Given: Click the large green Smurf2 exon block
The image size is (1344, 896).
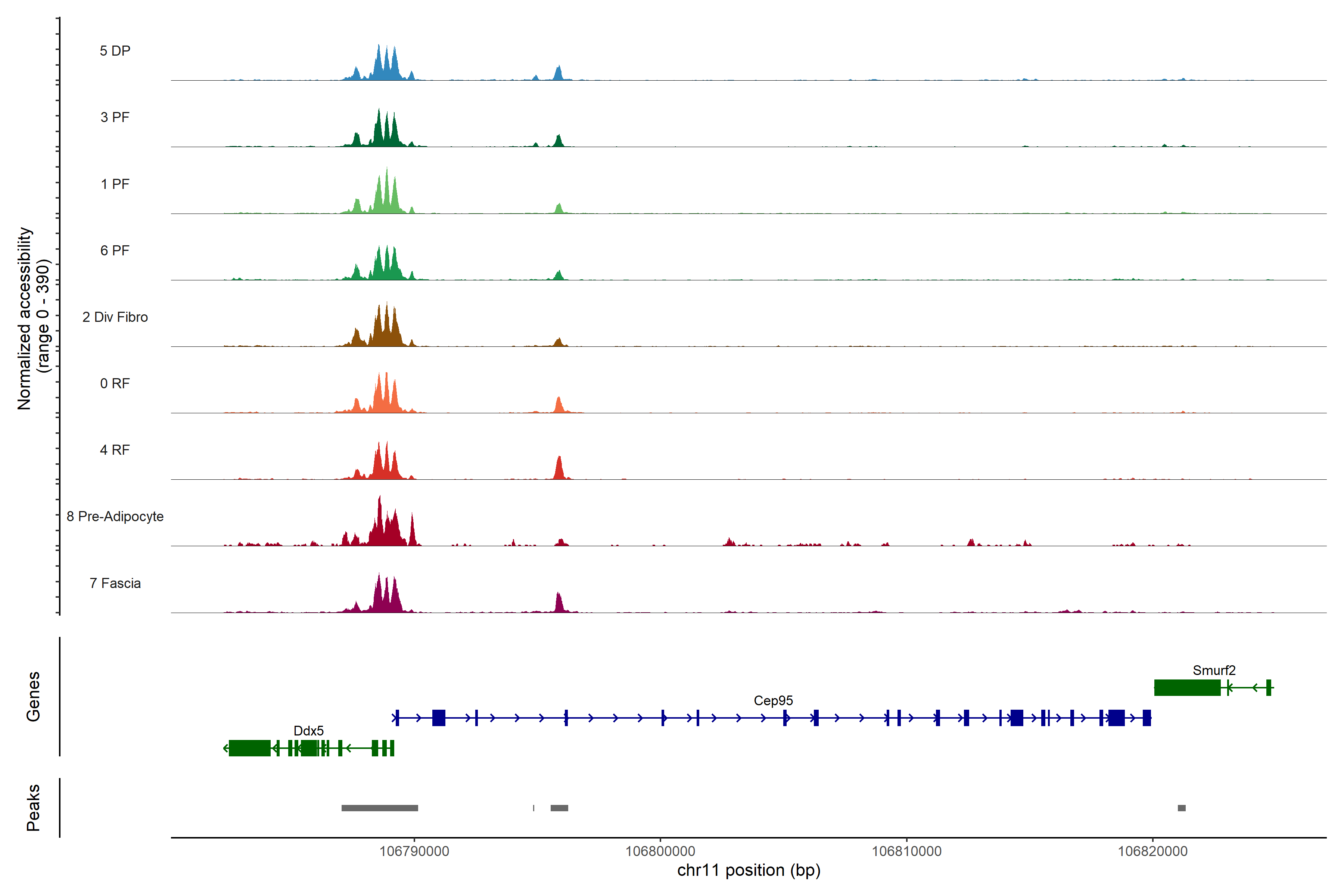Looking at the screenshot, I should coord(1187,687).
